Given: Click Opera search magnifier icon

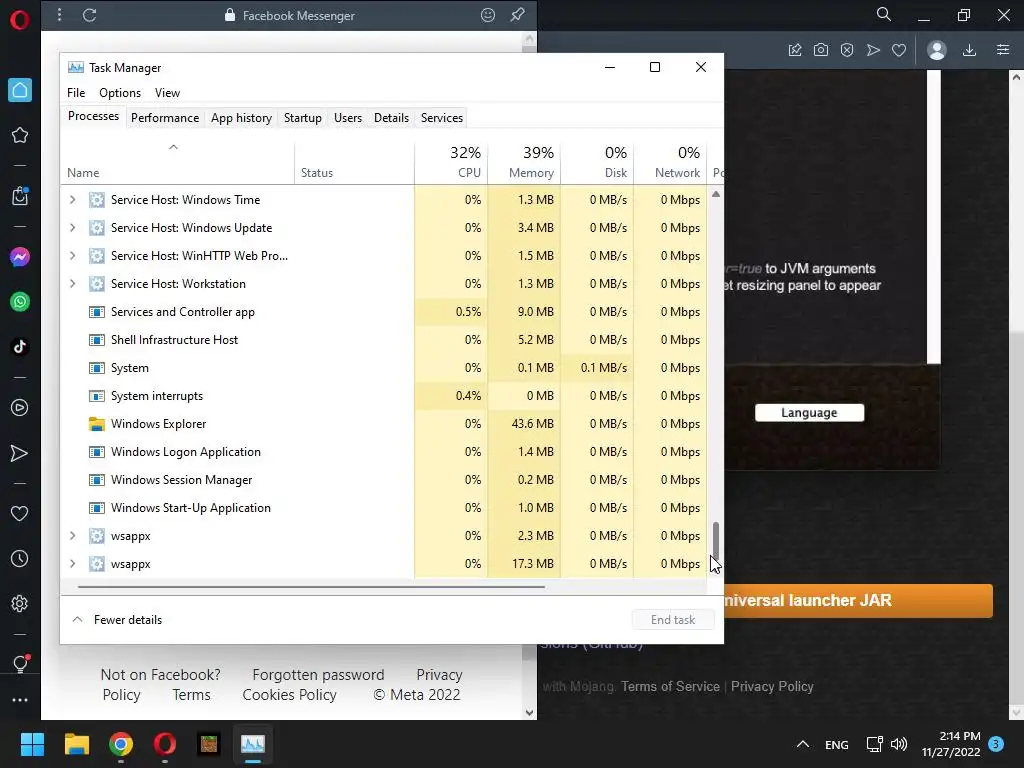Looking at the screenshot, I should tap(884, 14).
